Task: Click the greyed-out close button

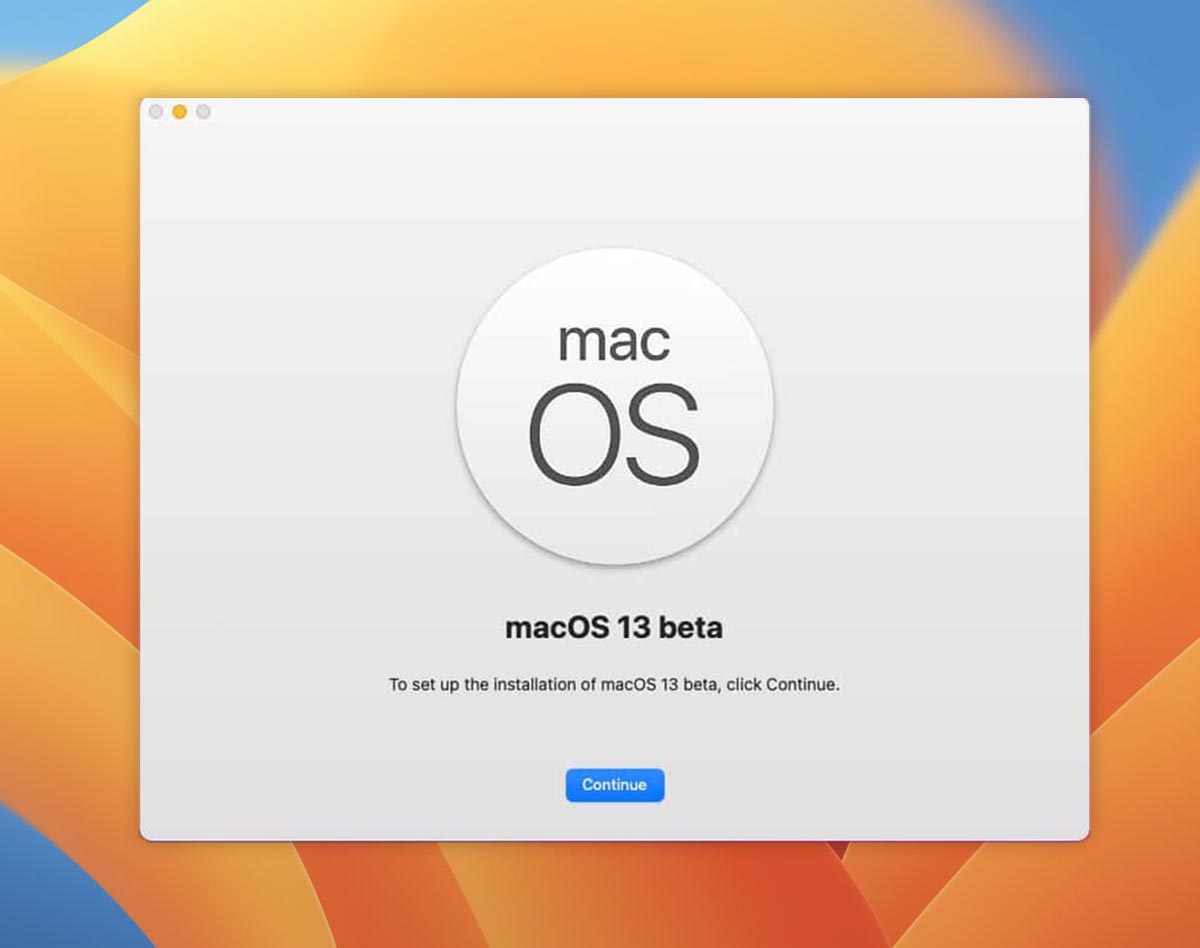Action: (155, 112)
